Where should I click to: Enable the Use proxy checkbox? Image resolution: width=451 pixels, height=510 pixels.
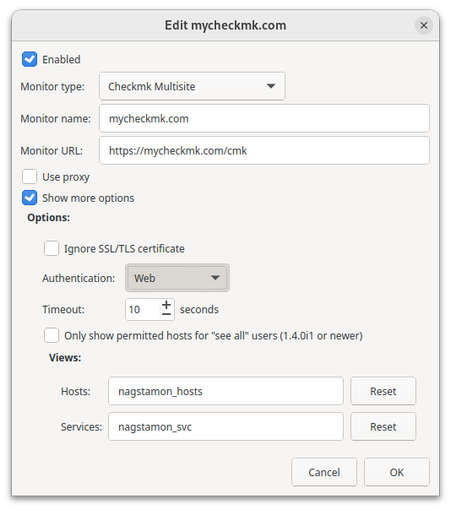tap(30, 177)
